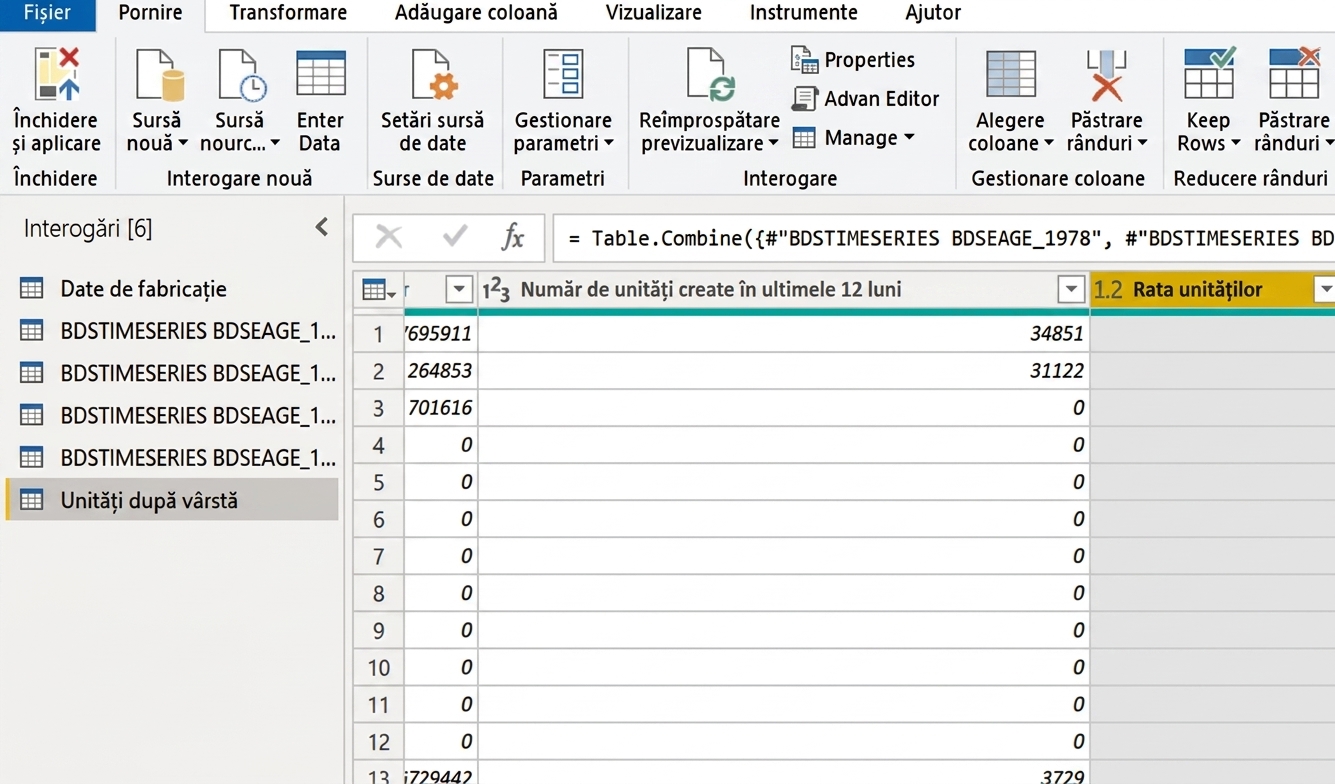
Task: Click the confirm checkmark in formula bar
Action: [455, 237]
